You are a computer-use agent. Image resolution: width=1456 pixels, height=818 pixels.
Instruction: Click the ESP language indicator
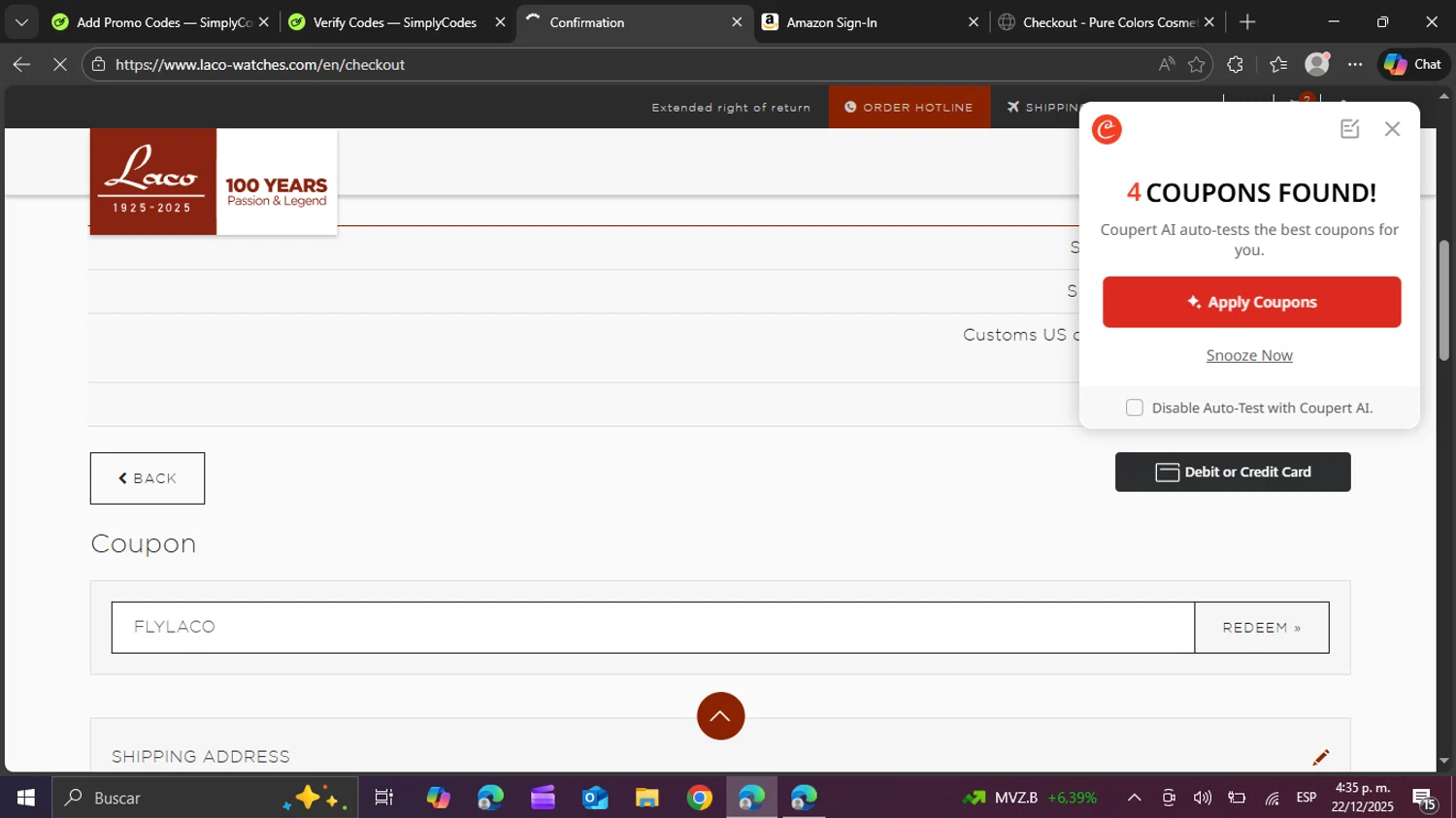[1307, 798]
